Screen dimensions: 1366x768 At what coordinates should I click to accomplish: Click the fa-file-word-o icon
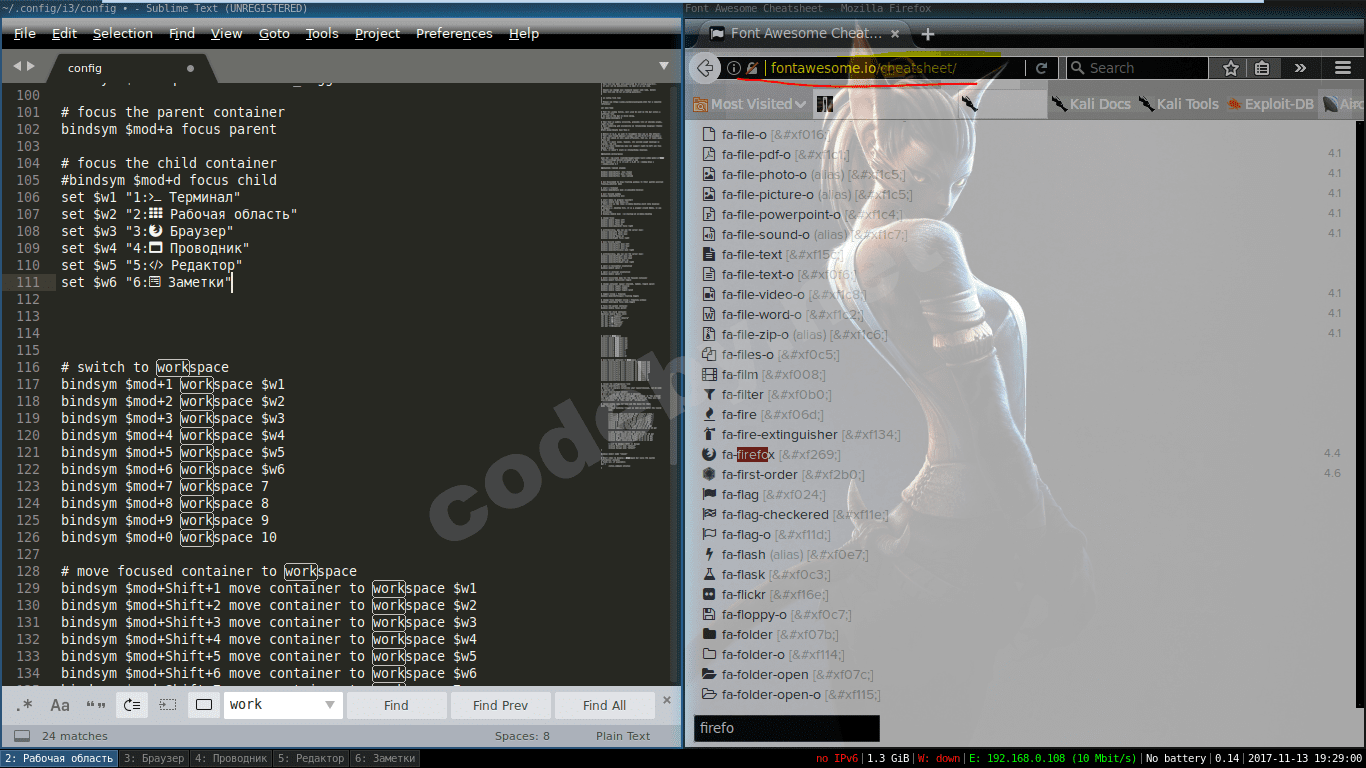pyautogui.click(x=709, y=315)
